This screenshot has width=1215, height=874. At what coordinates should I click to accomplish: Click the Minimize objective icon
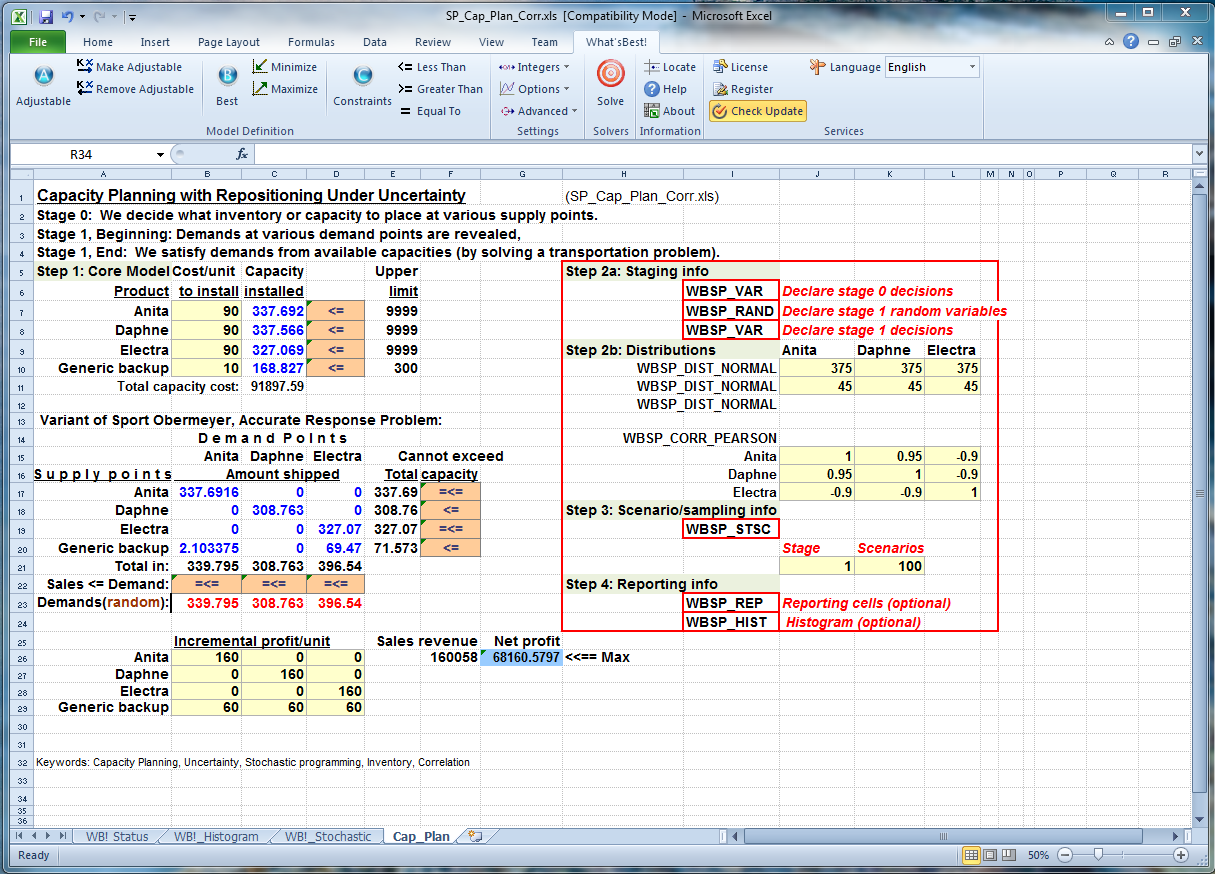coord(260,67)
